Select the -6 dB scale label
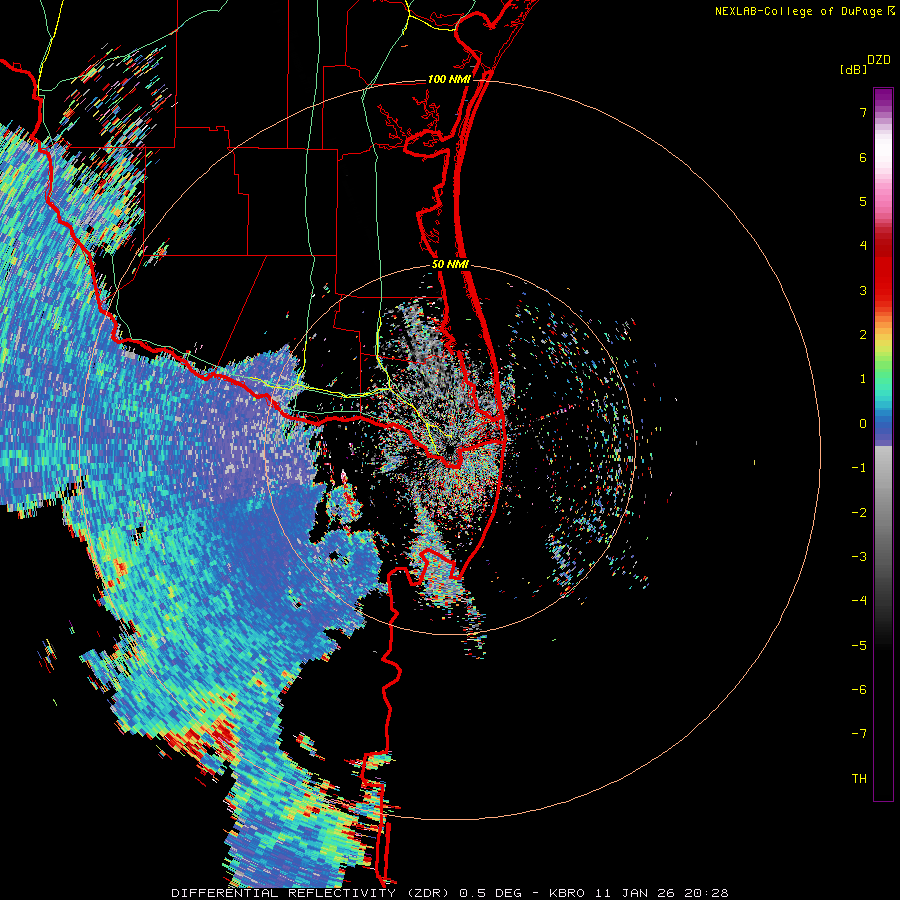The image size is (900, 900). 859,689
